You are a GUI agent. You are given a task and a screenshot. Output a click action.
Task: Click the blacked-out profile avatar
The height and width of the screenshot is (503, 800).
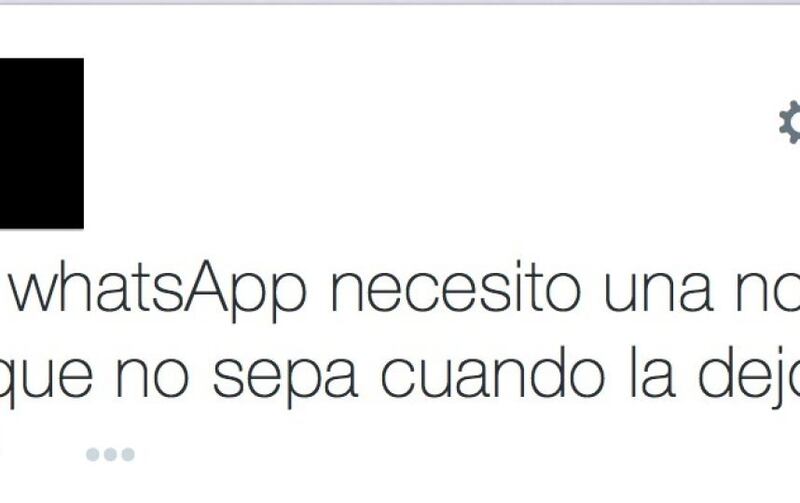tap(42, 143)
